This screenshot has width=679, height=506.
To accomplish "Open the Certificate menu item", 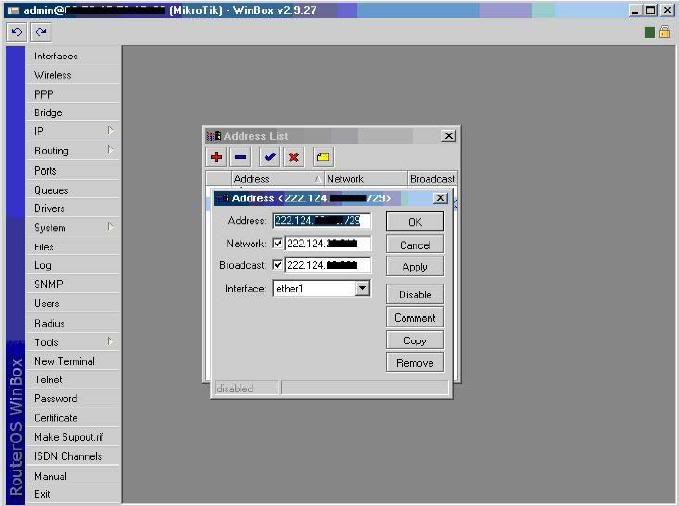I will (x=73, y=418).
